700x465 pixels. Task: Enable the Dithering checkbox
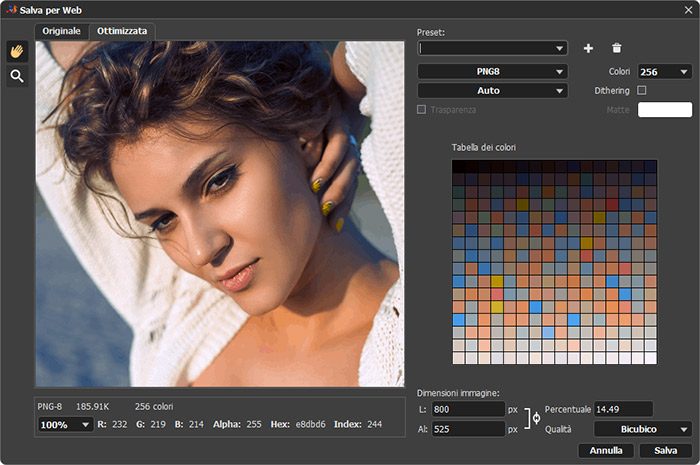(x=642, y=90)
